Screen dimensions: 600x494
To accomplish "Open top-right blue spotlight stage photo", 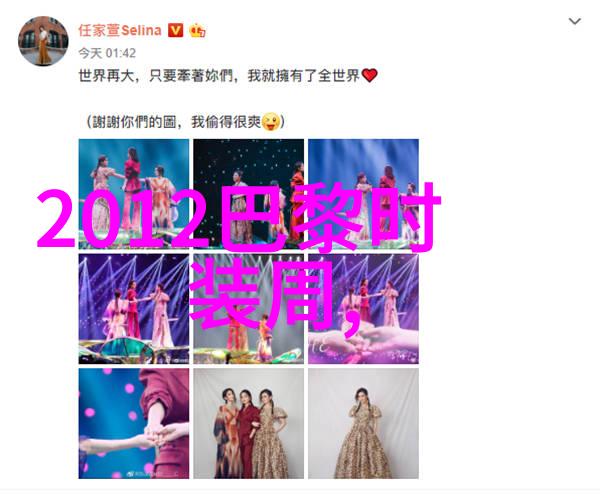I will 364,194.
